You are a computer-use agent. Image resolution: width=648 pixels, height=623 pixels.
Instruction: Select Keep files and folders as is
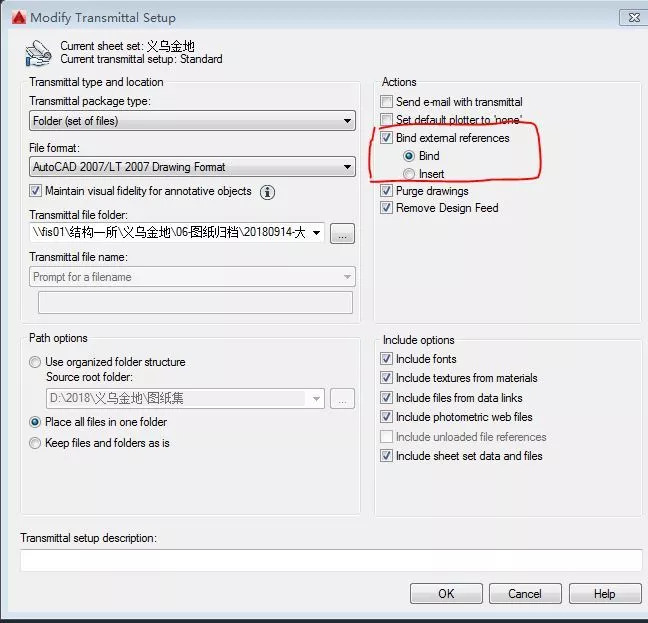[x=36, y=443]
